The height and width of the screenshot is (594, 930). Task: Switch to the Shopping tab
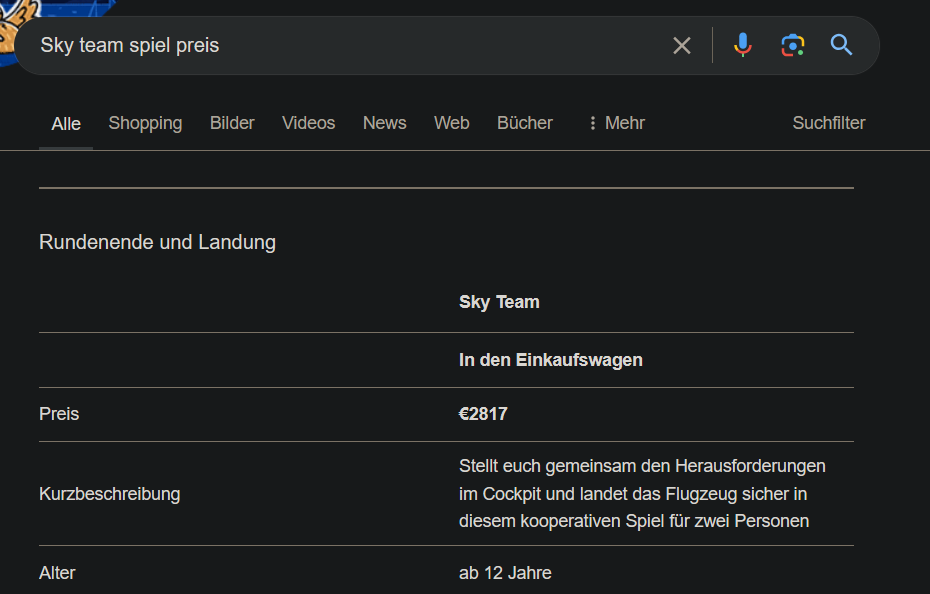tap(145, 123)
